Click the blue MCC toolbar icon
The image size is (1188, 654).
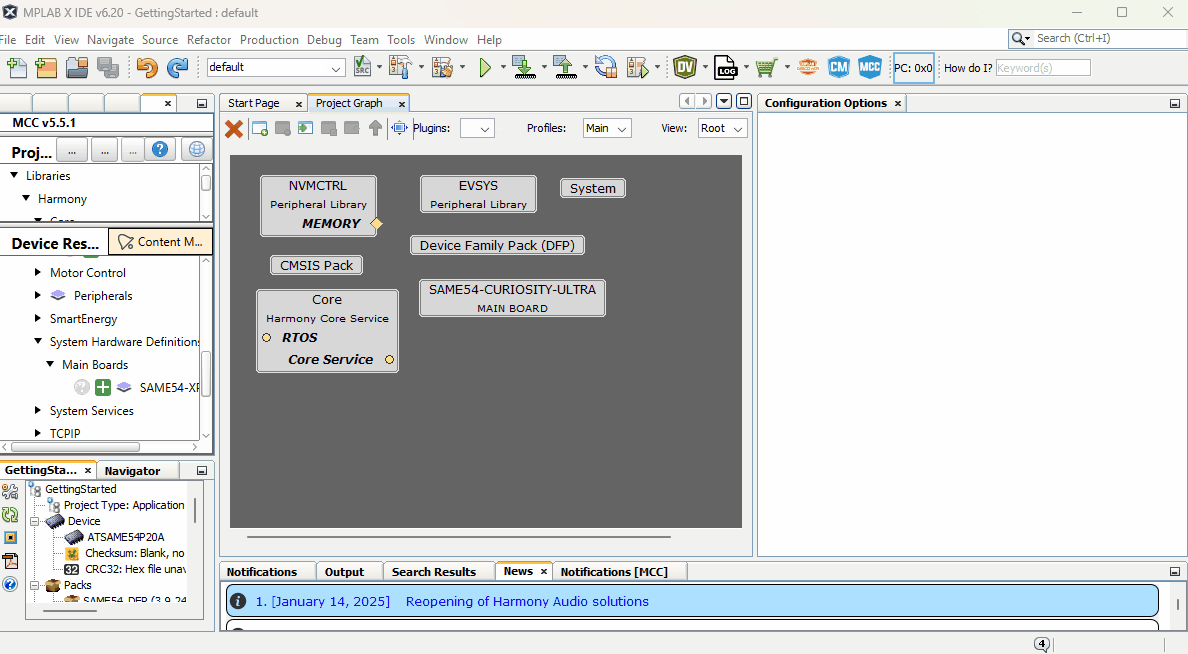[x=870, y=67]
